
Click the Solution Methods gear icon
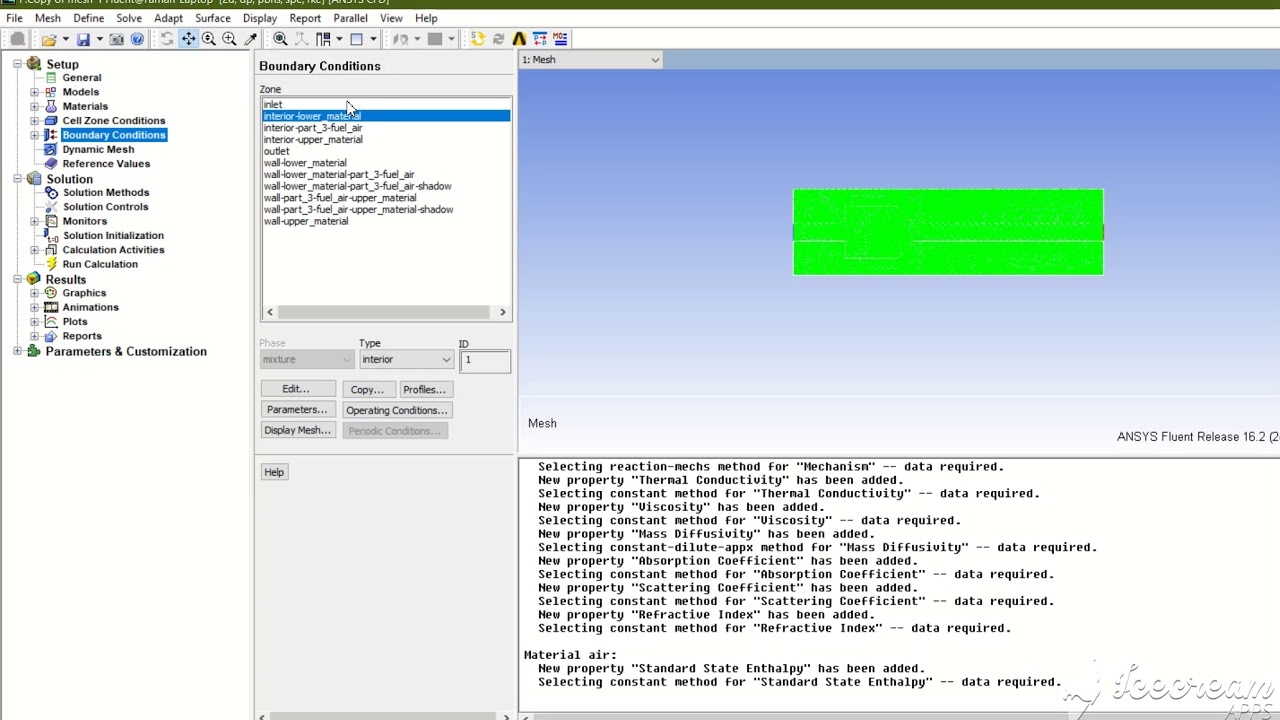point(52,192)
